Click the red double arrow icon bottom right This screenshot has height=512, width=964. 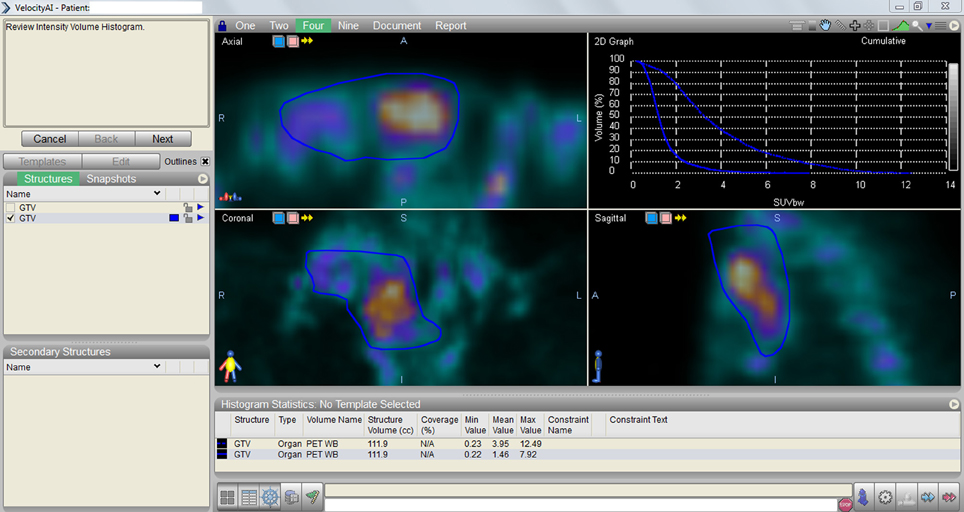click(949, 497)
